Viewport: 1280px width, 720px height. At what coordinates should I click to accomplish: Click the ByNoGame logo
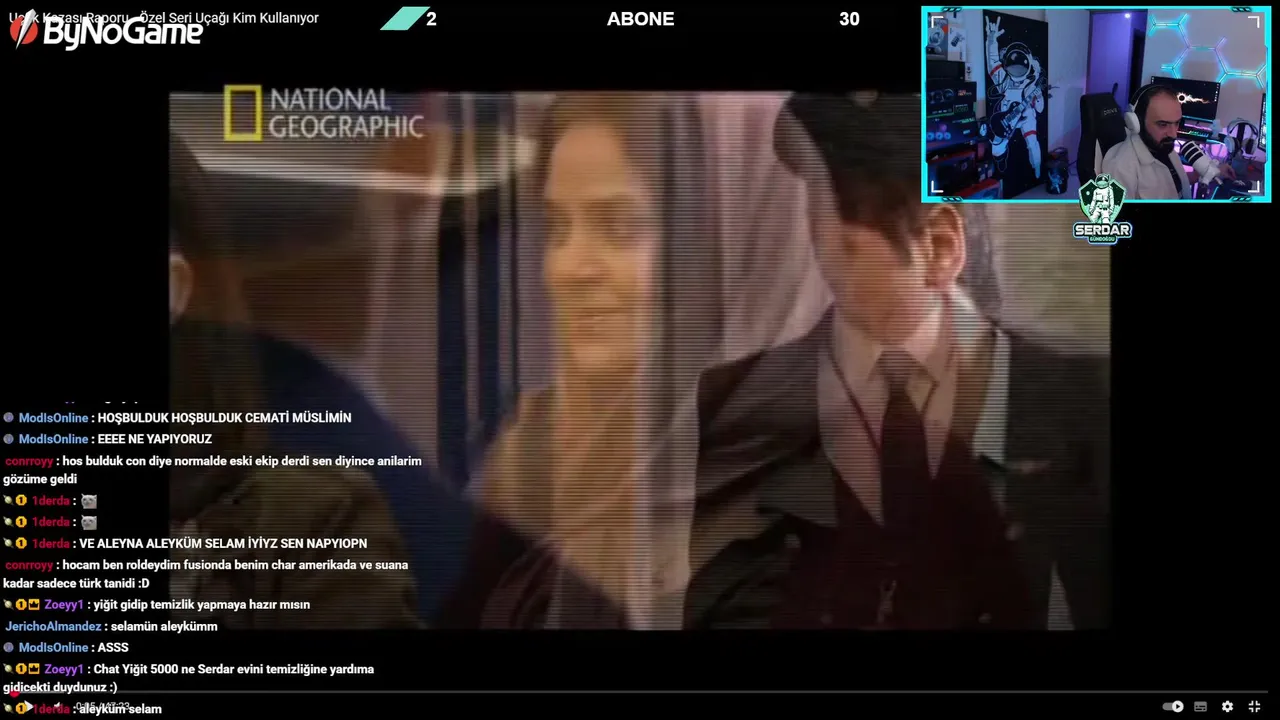point(106,33)
